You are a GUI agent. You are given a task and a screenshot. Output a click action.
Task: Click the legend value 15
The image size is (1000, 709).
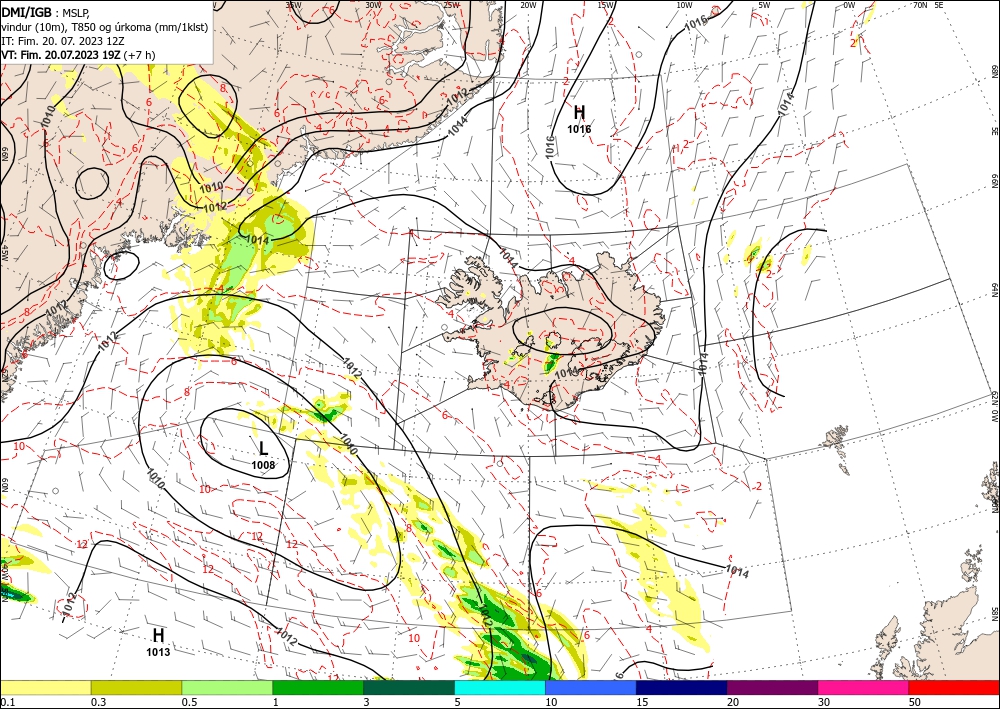pyautogui.click(x=642, y=702)
